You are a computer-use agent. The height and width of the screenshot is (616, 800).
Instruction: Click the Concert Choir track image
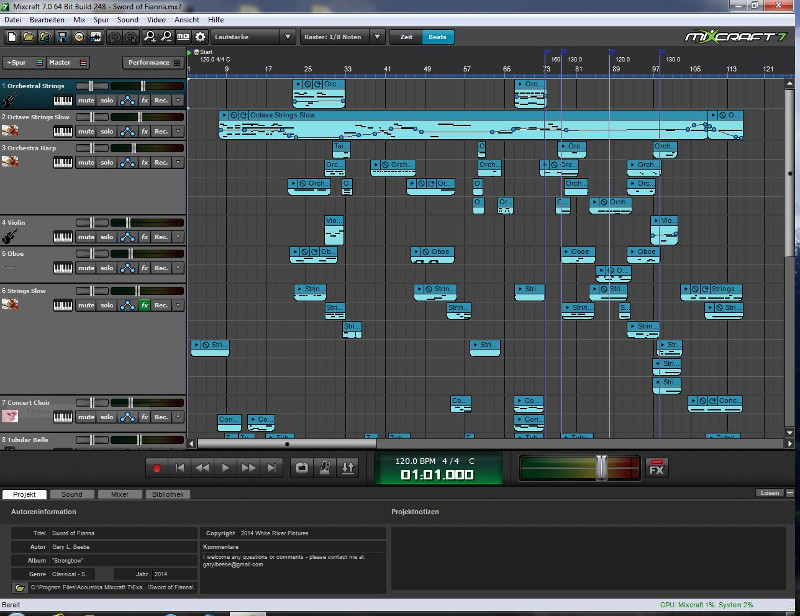[10, 416]
